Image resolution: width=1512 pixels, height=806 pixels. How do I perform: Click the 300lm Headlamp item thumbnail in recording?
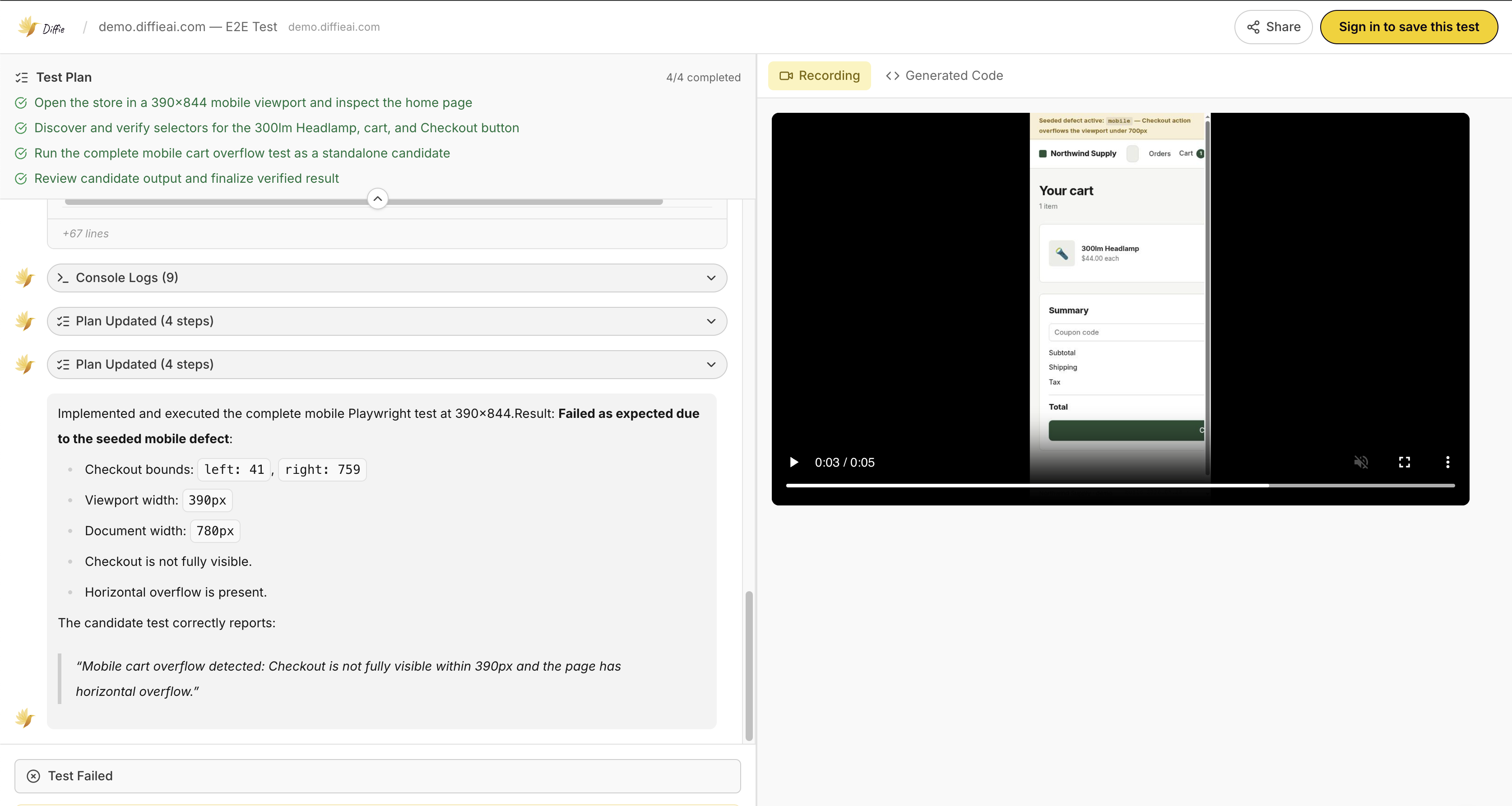point(1061,253)
